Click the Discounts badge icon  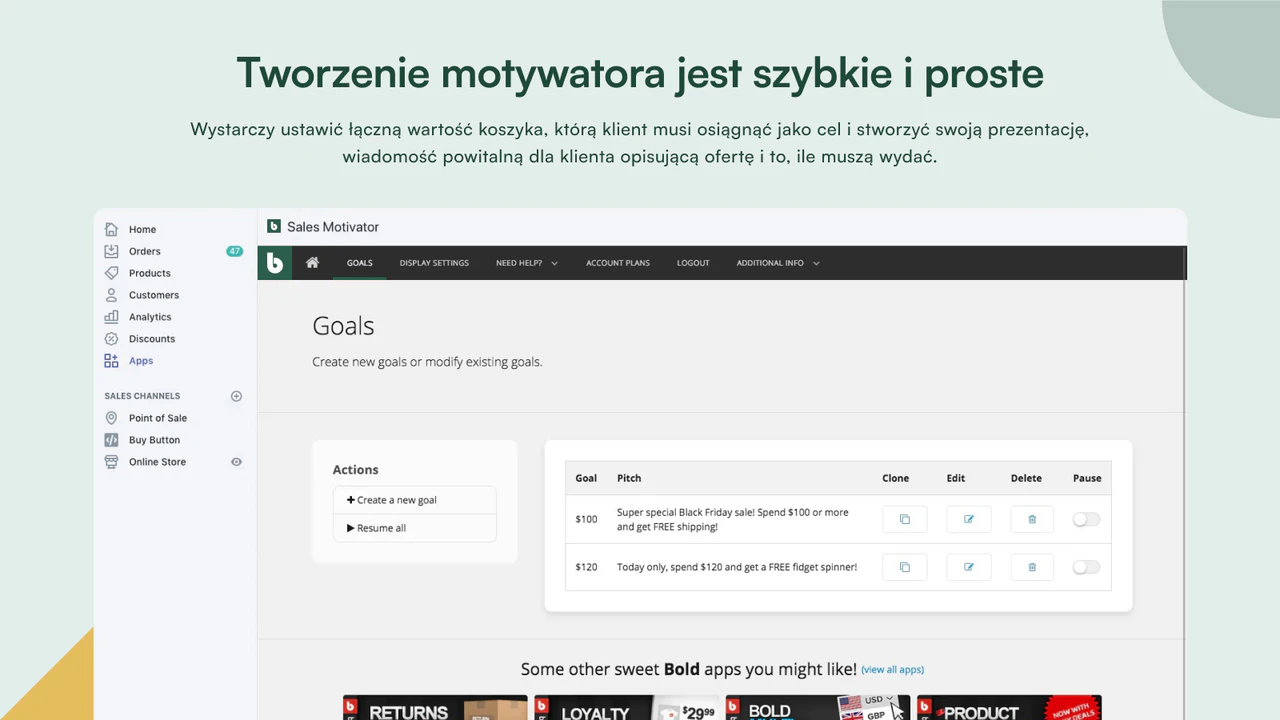pos(111,339)
